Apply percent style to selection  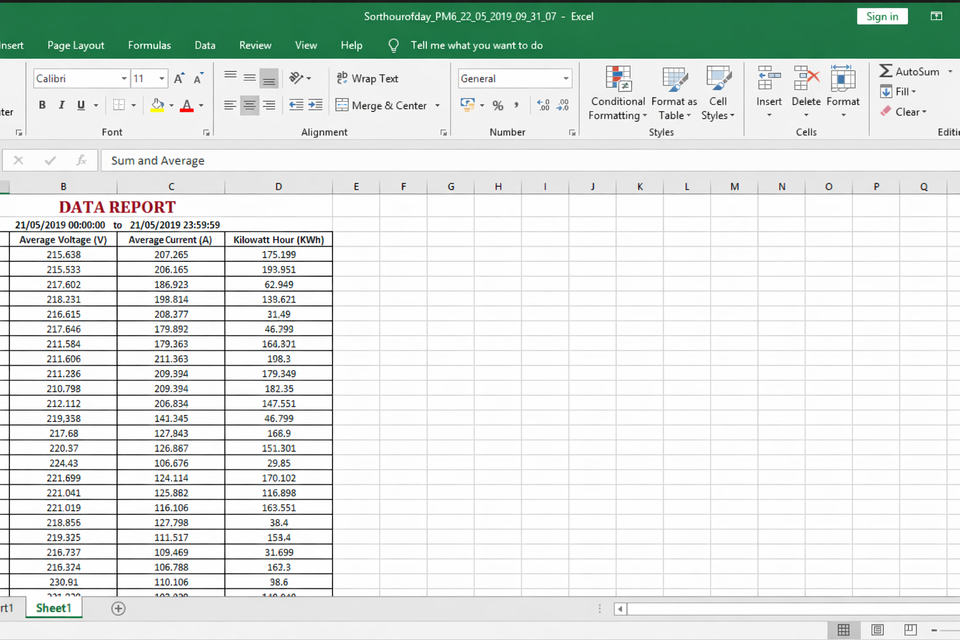point(497,105)
